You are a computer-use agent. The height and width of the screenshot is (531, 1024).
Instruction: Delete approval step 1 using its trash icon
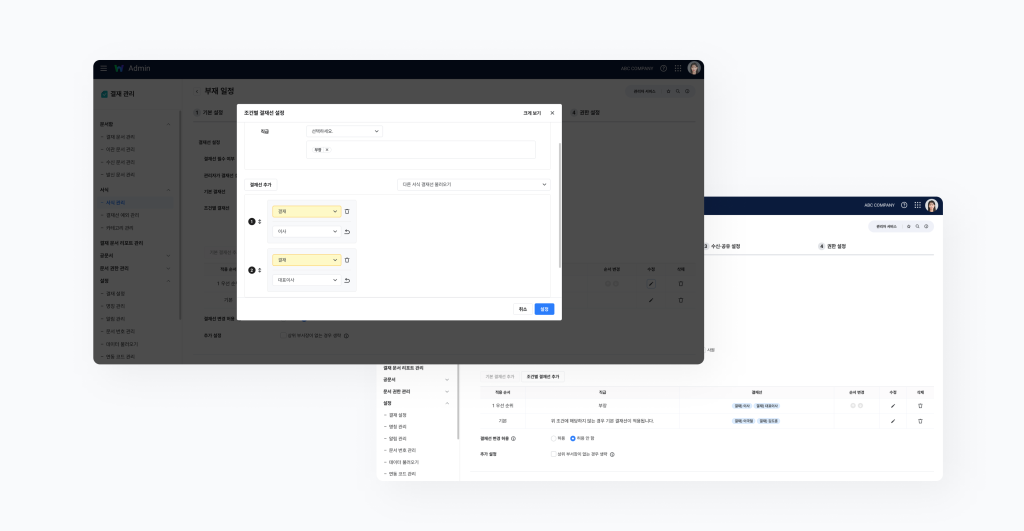click(347, 212)
